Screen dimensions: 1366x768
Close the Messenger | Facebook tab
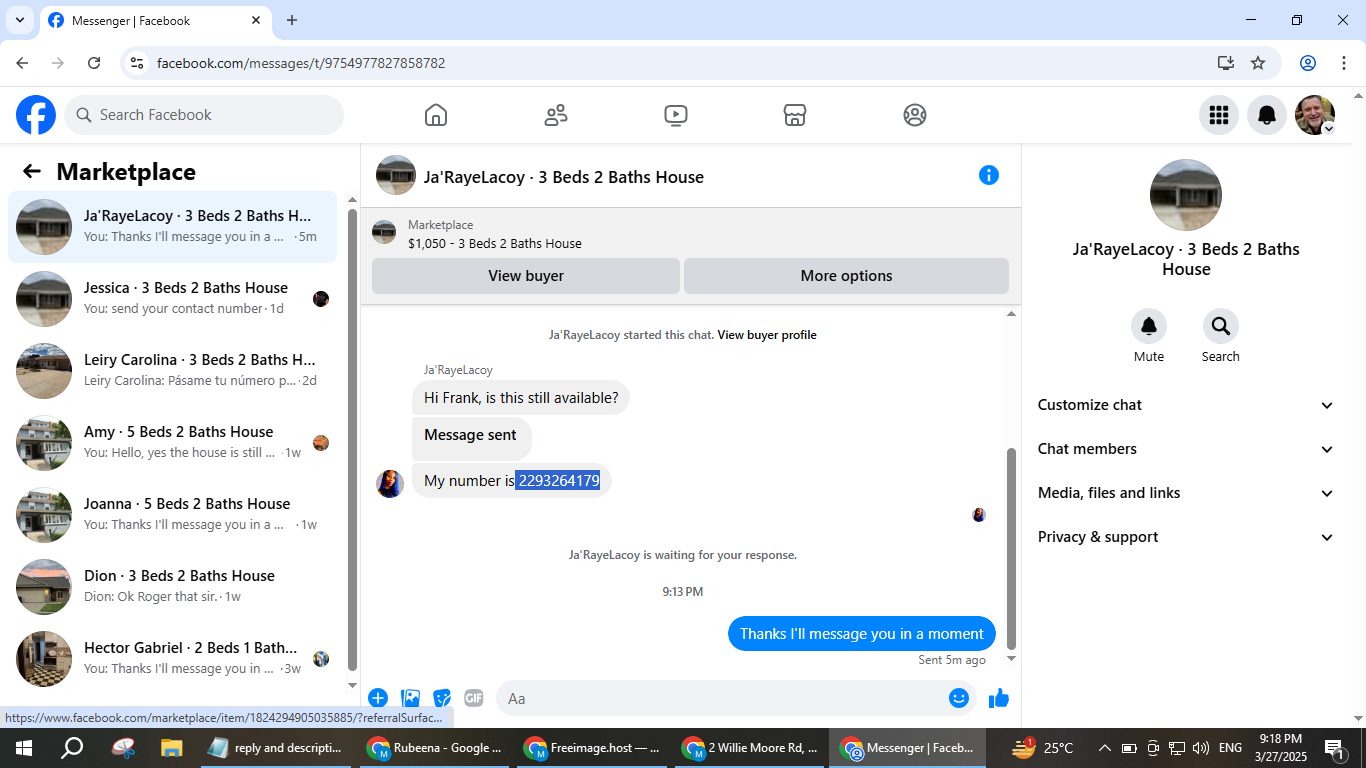(x=256, y=20)
